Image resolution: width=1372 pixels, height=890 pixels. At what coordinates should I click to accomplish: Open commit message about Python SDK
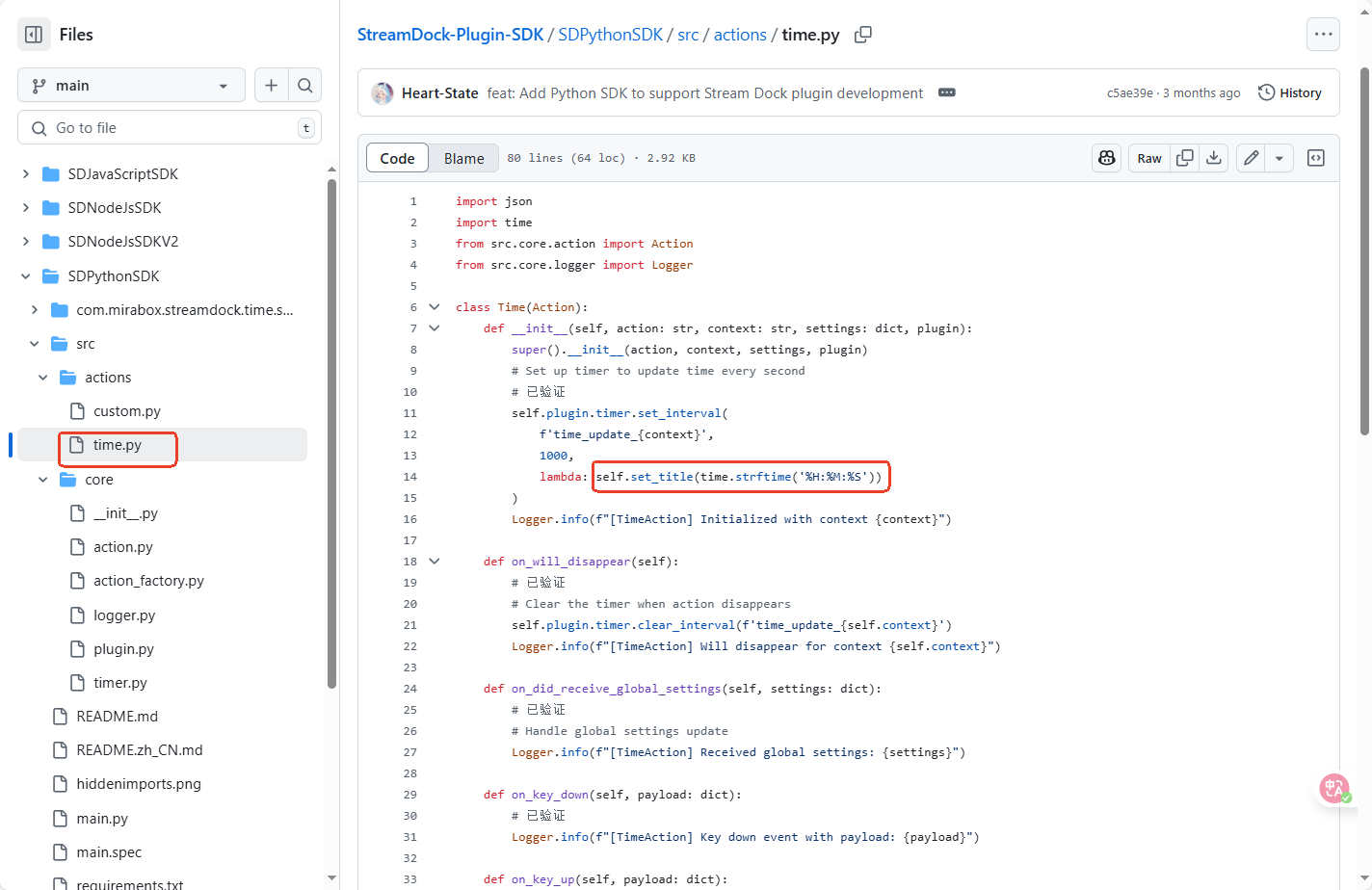coord(705,93)
